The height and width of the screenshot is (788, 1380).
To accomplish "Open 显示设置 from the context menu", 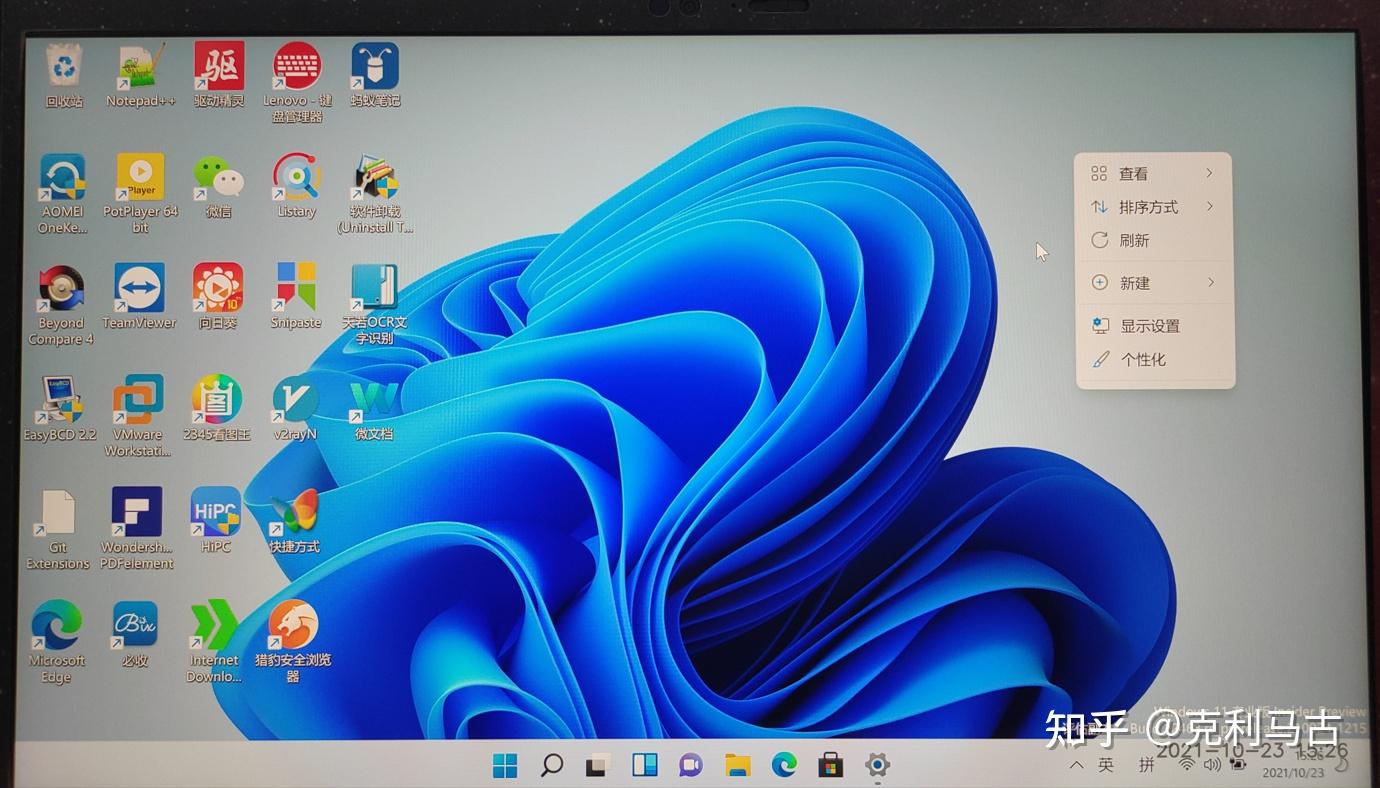I will coord(1154,326).
